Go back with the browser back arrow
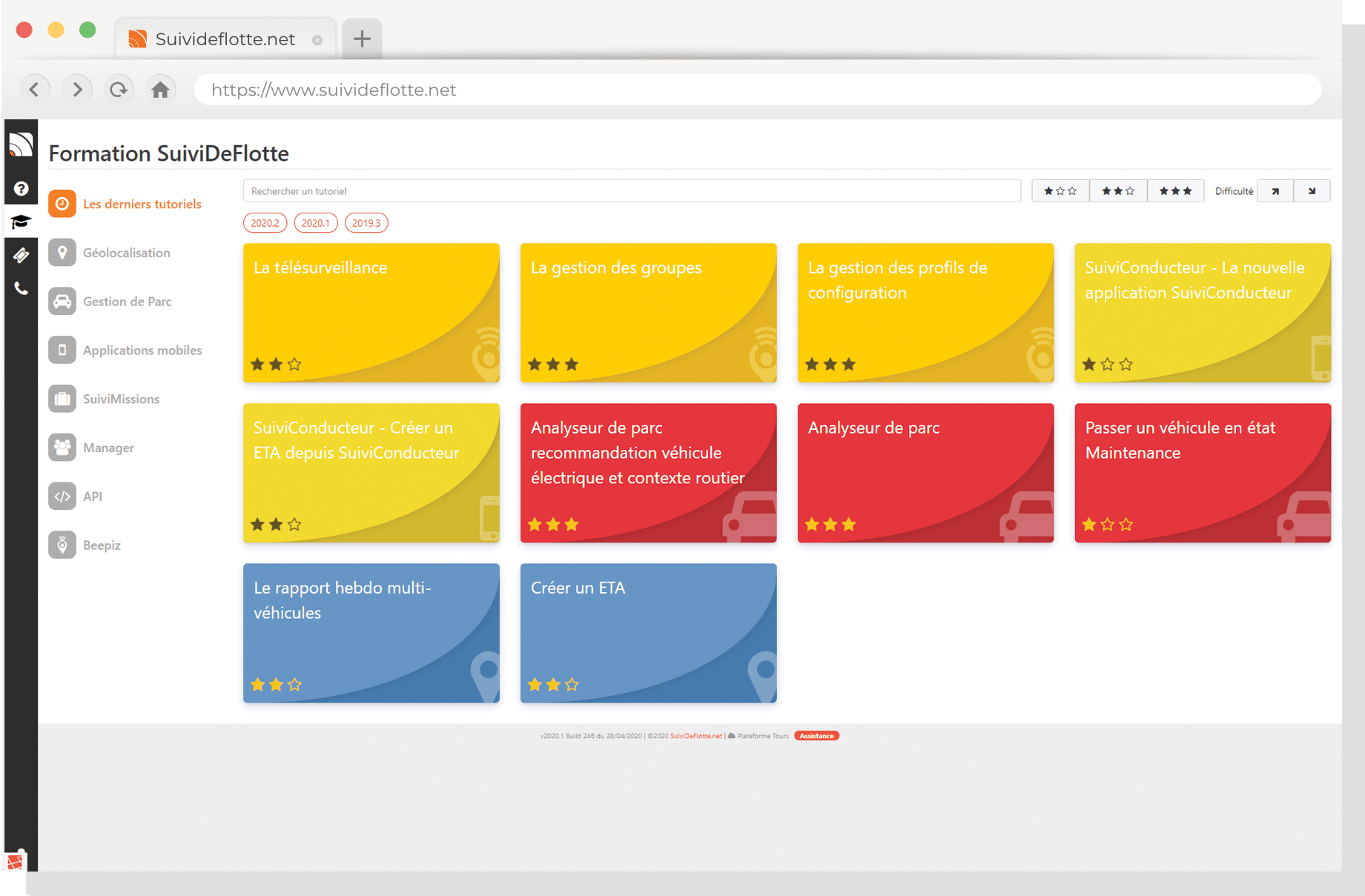This screenshot has width=1365, height=896. click(34, 90)
